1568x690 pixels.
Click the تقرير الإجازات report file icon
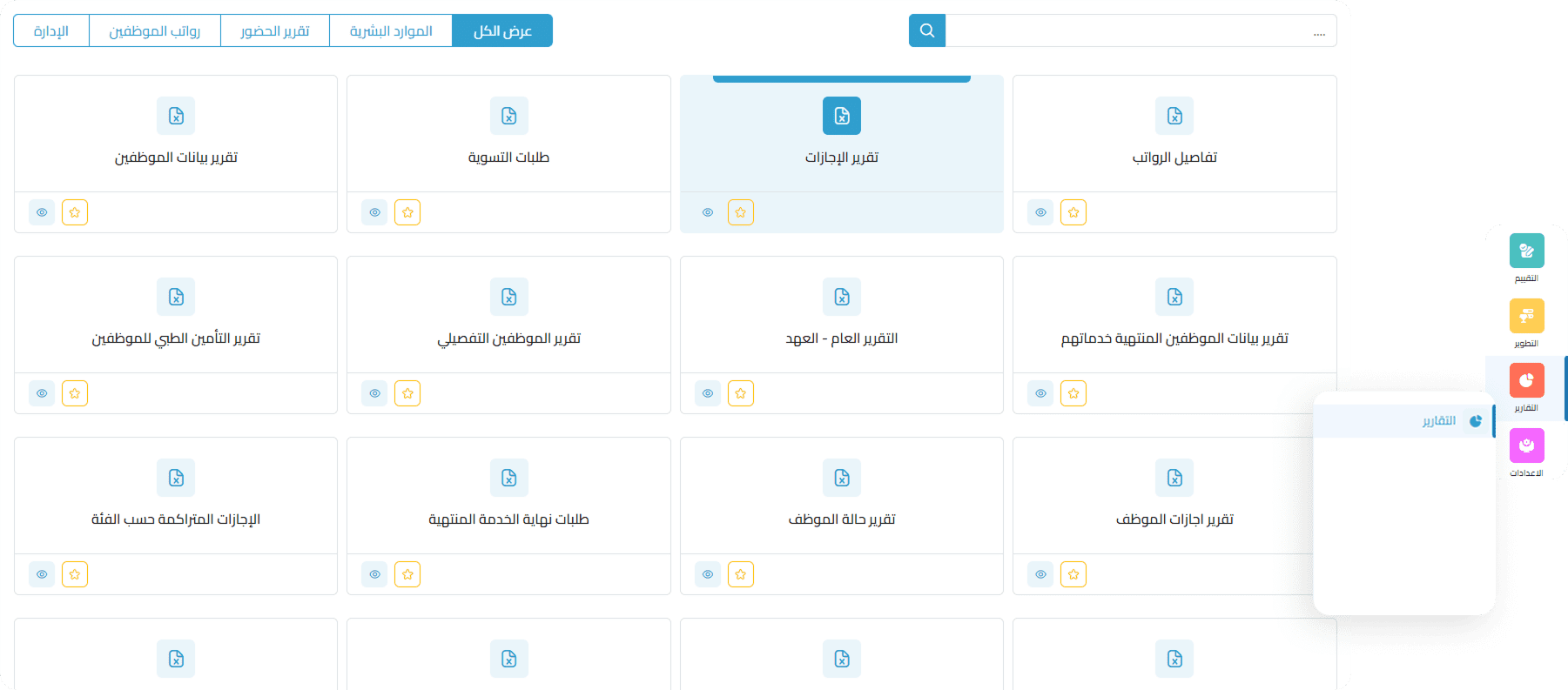[841, 116]
